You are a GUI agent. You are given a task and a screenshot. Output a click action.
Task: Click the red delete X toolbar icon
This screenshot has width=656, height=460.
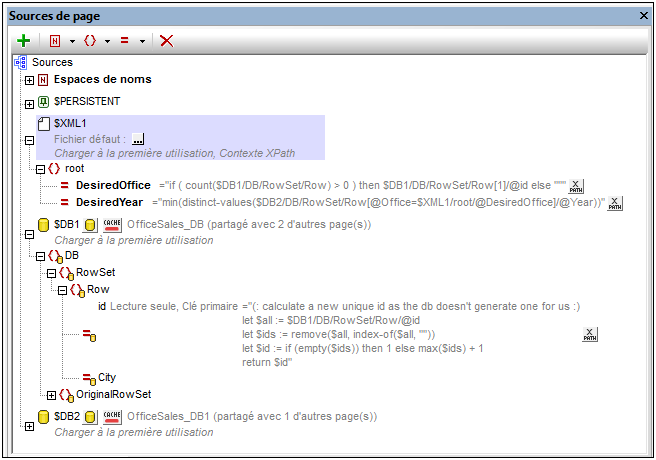[167, 41]
